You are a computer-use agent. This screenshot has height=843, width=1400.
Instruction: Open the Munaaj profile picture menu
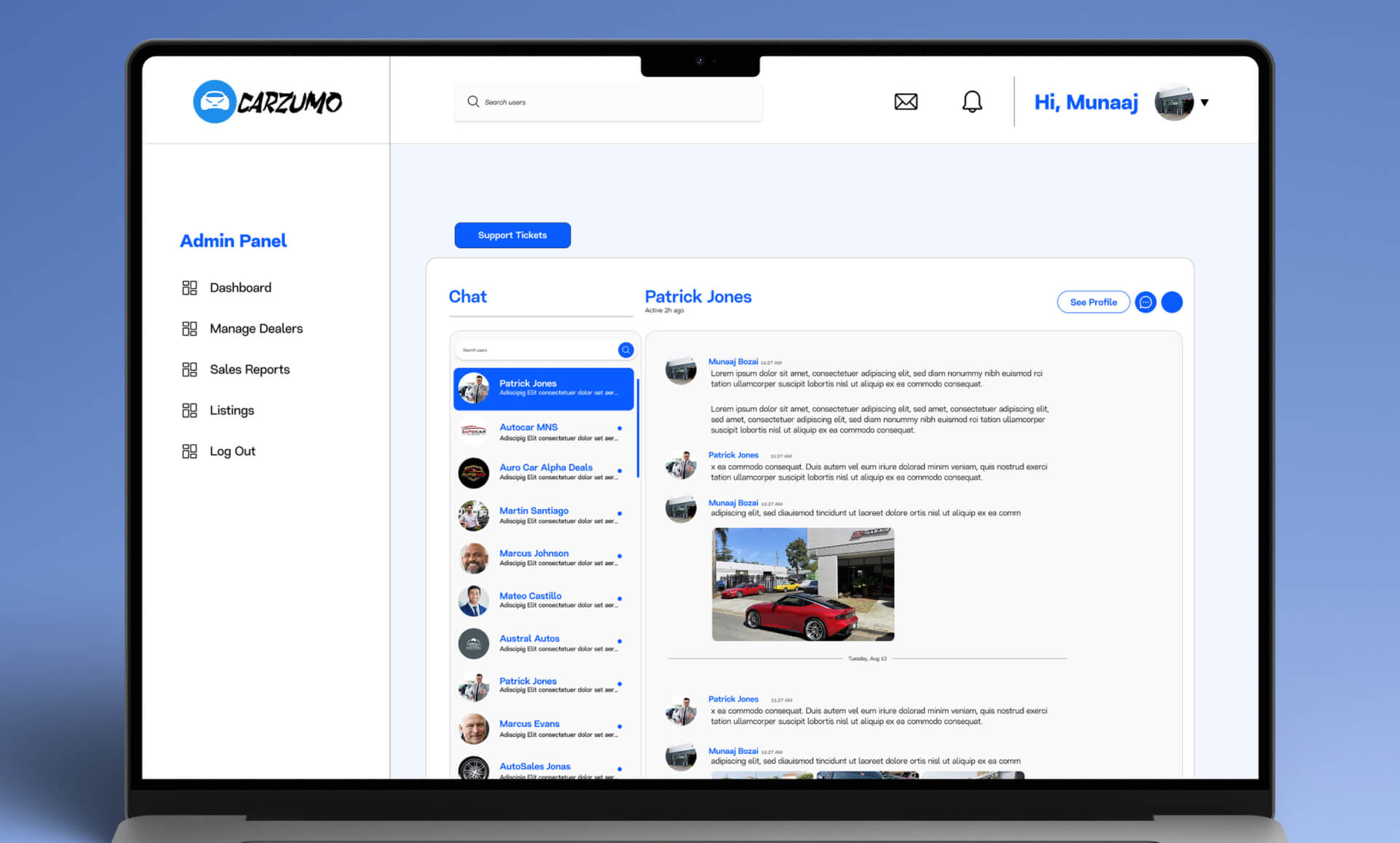pos(1173,103)
